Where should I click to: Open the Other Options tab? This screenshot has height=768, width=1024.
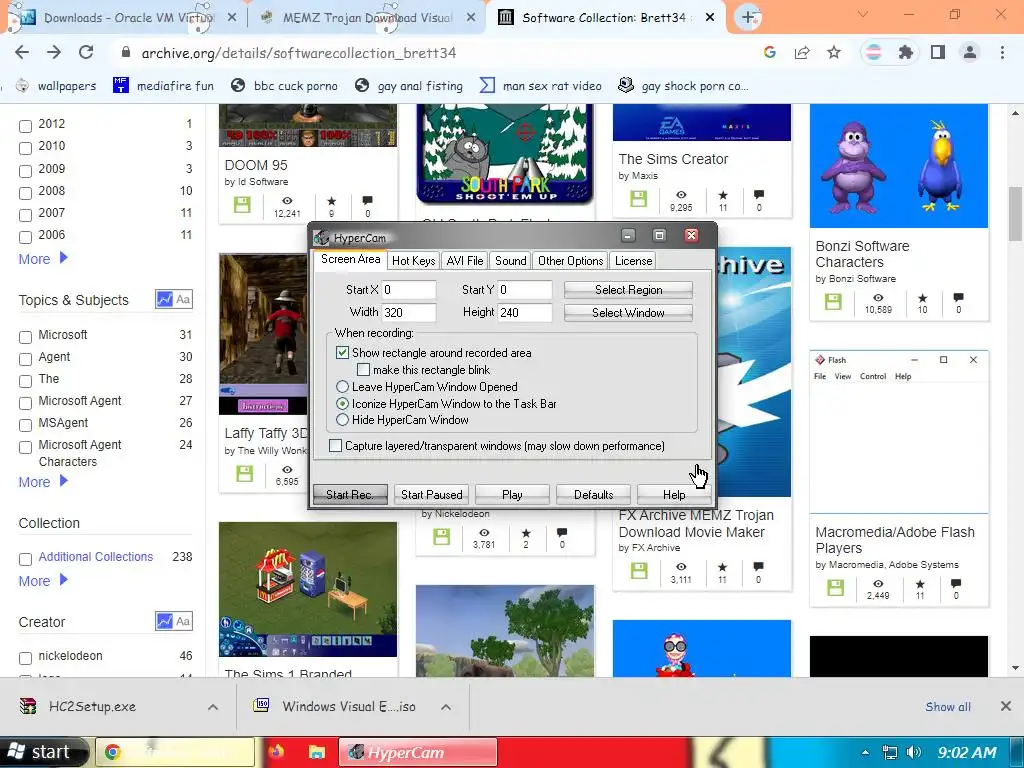[571, 261]
